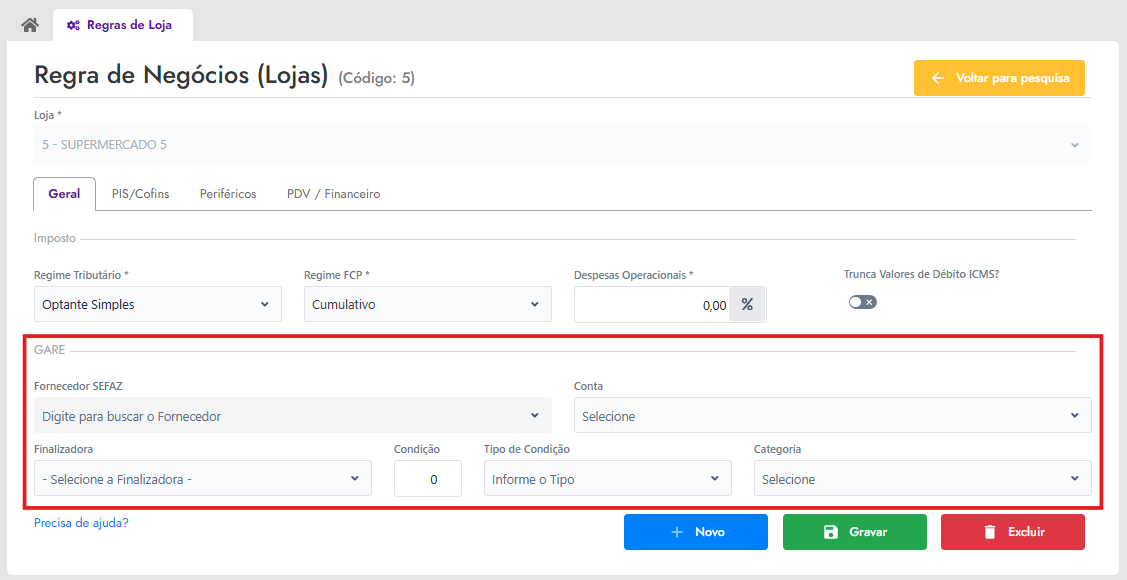Screen dimensions: 1127x580
Task: Open the Periféricos tab
Action: coord(228,194)
